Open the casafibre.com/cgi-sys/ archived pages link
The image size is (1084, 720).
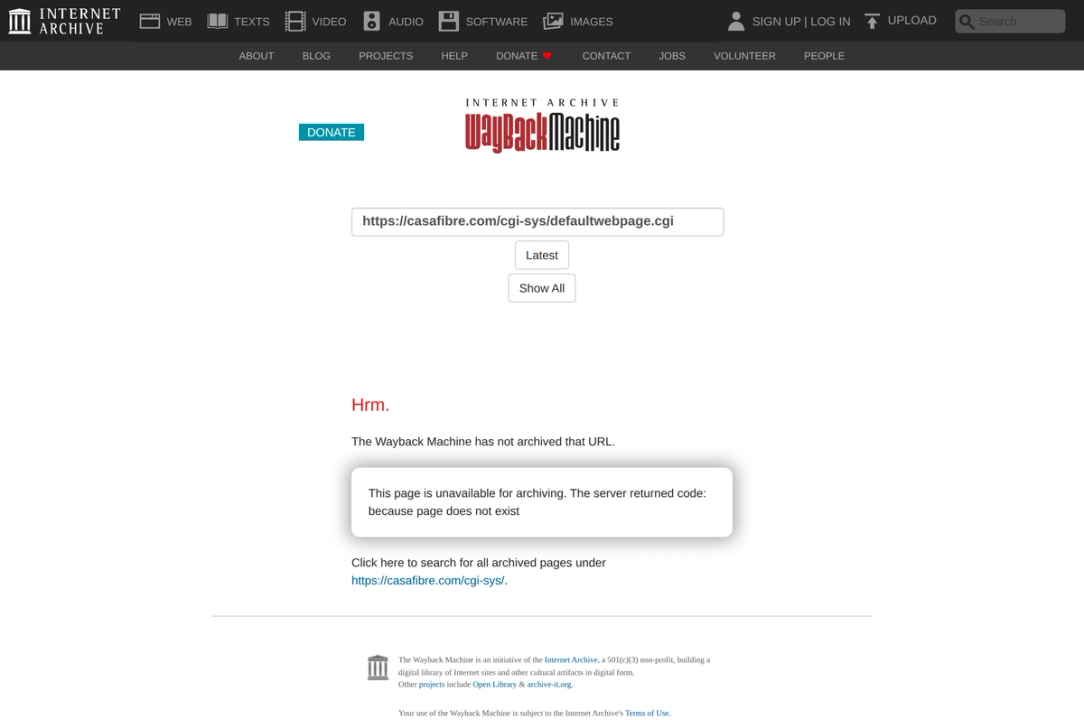pyautogui.click(x=427, y=580)
